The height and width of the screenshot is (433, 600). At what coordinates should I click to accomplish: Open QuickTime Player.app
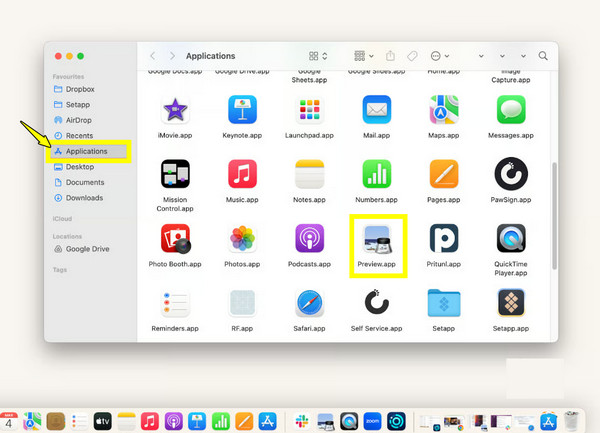511,239
